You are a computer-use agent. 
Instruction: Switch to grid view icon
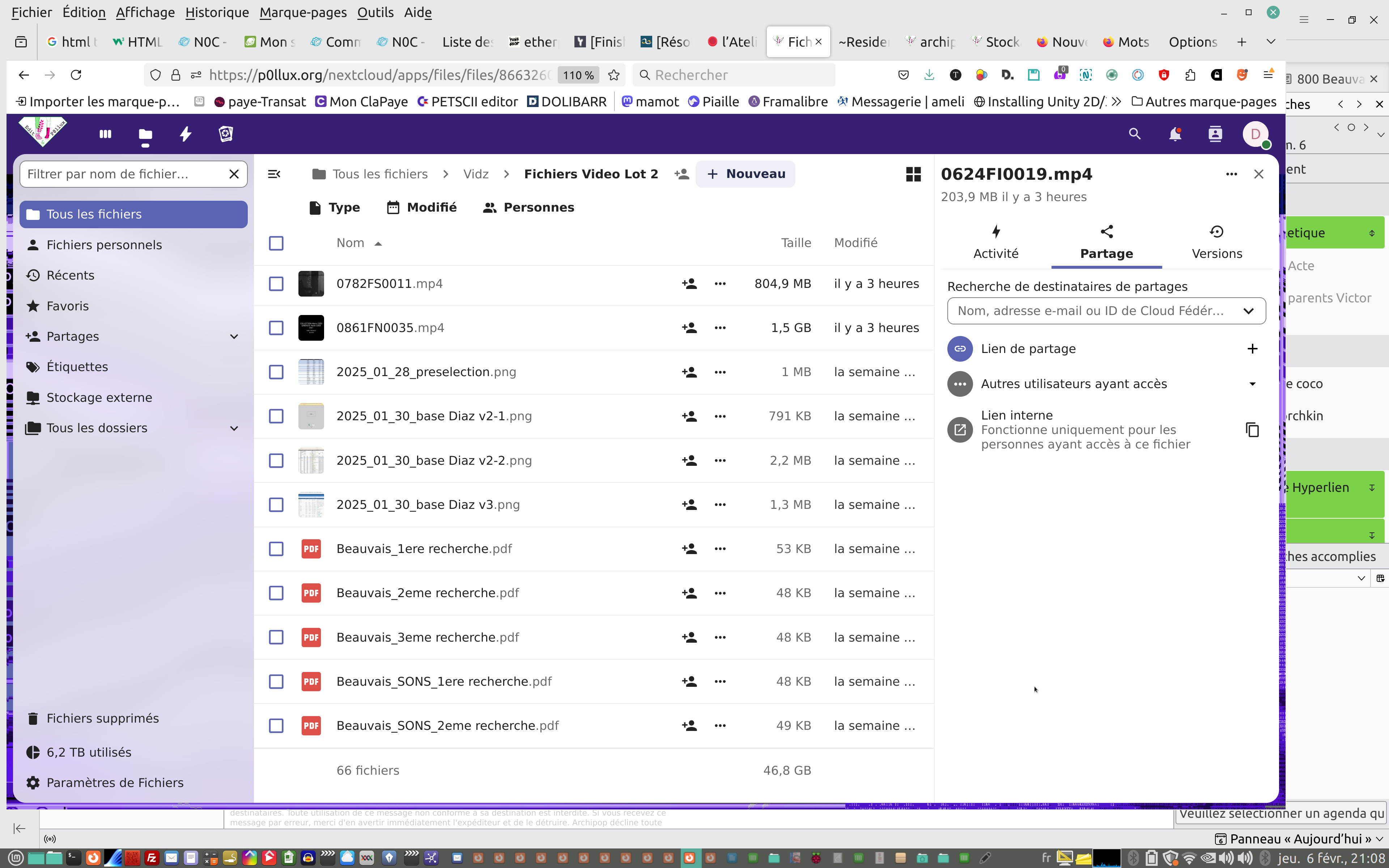coord(913,174)
